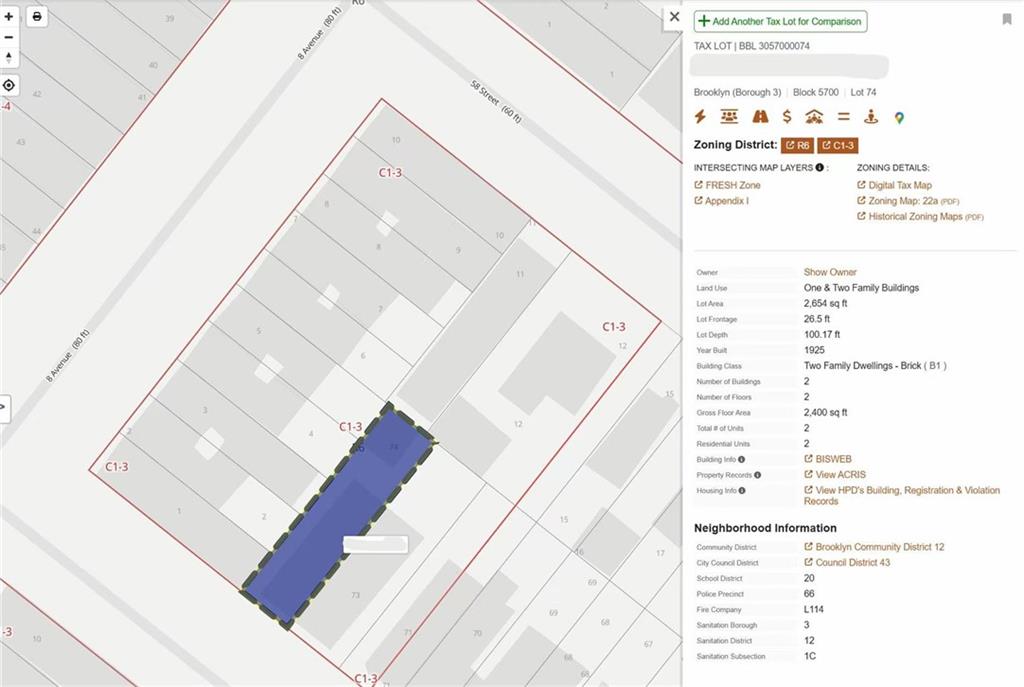
Task: Open the Appendix I link
Action: [721, 201]
